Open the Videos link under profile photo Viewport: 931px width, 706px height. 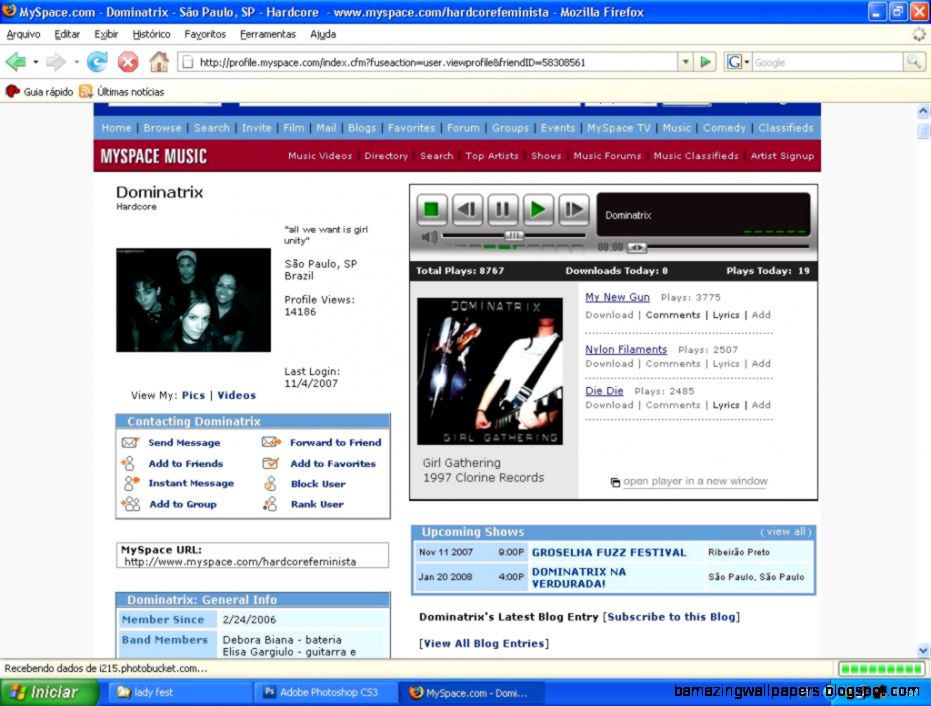click(236, 395)
